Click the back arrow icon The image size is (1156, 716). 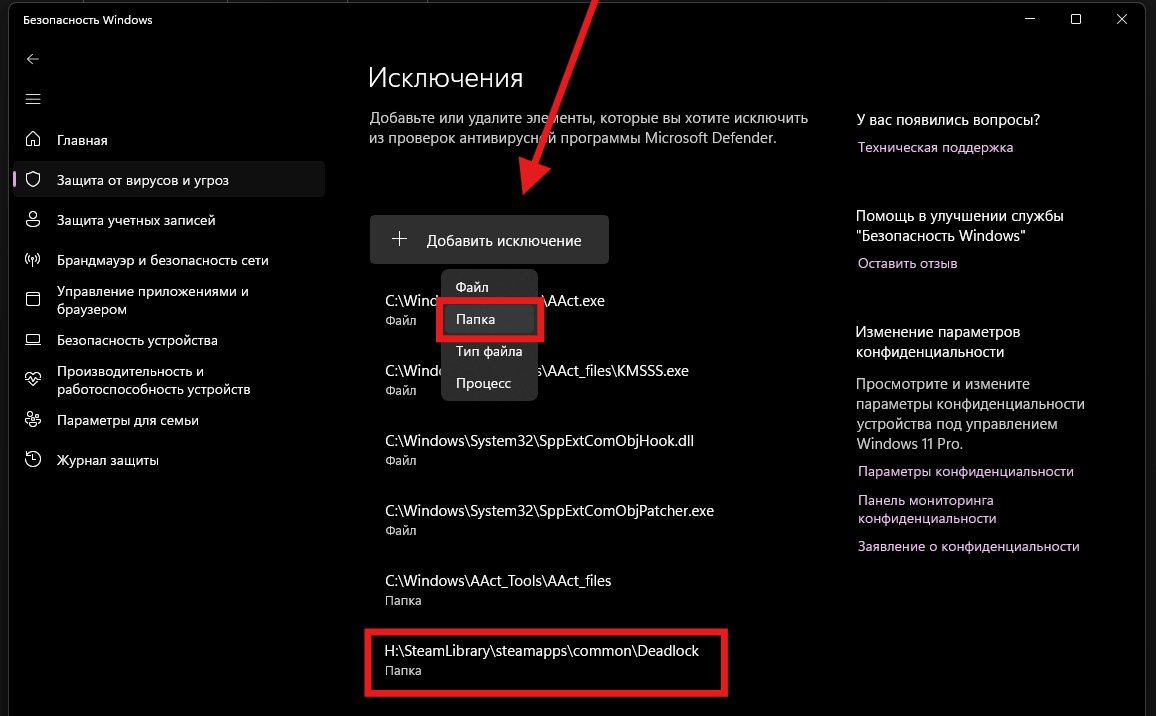32,59
